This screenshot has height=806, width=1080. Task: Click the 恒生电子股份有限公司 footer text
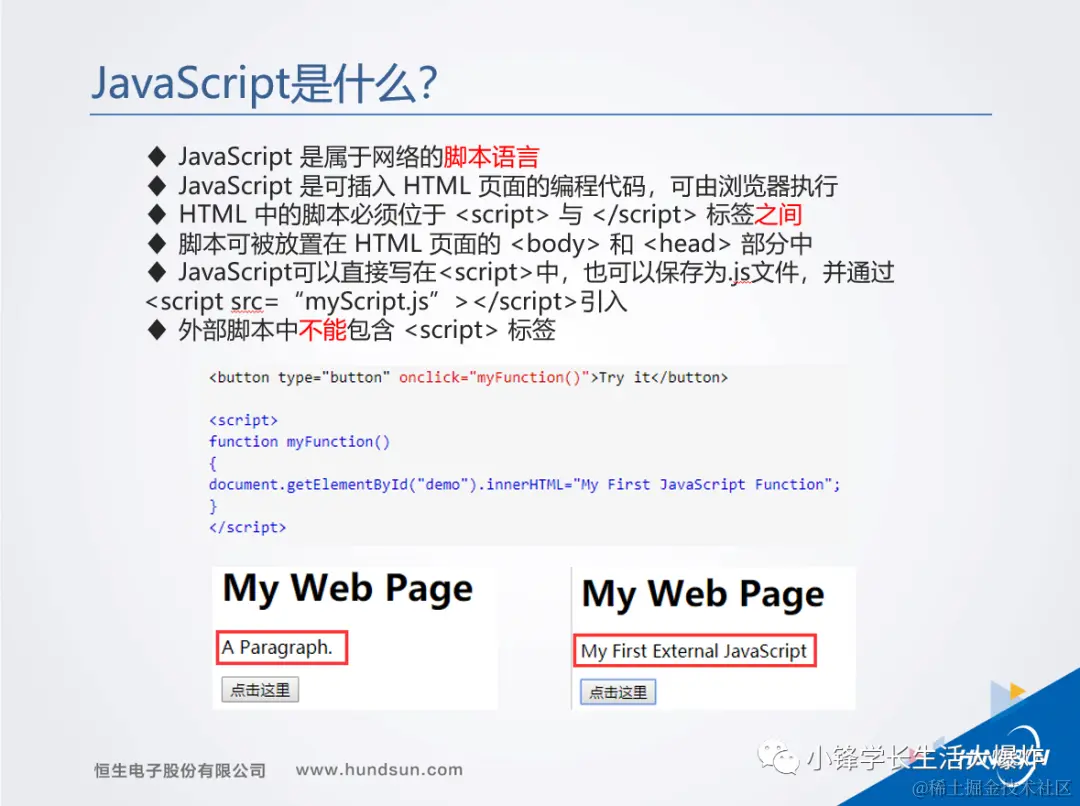[180, 770]
